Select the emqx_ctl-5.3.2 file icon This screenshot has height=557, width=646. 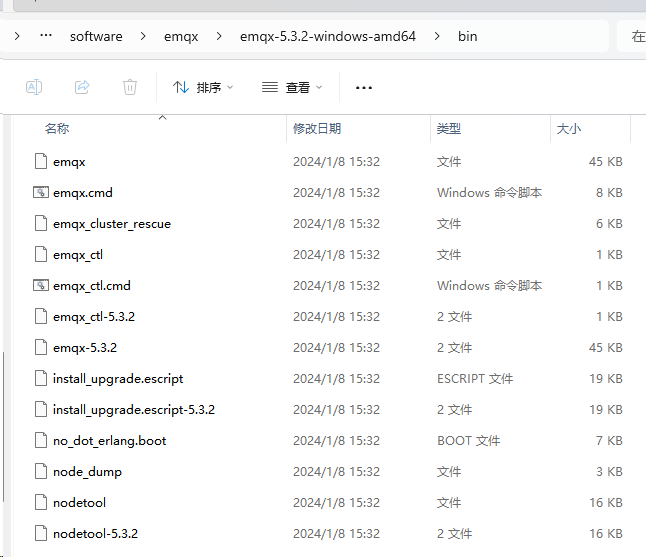click(x=41, y=316)
